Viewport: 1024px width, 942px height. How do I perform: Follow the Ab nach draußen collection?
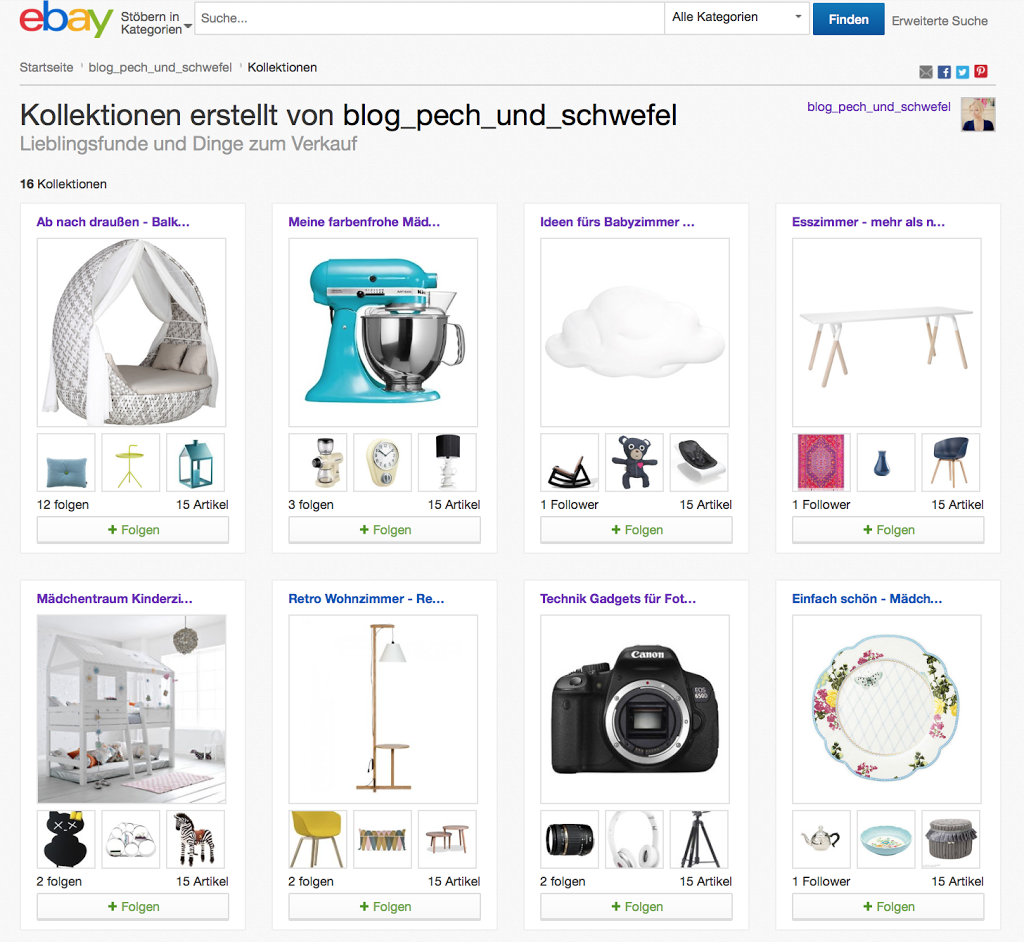(133, 530)
